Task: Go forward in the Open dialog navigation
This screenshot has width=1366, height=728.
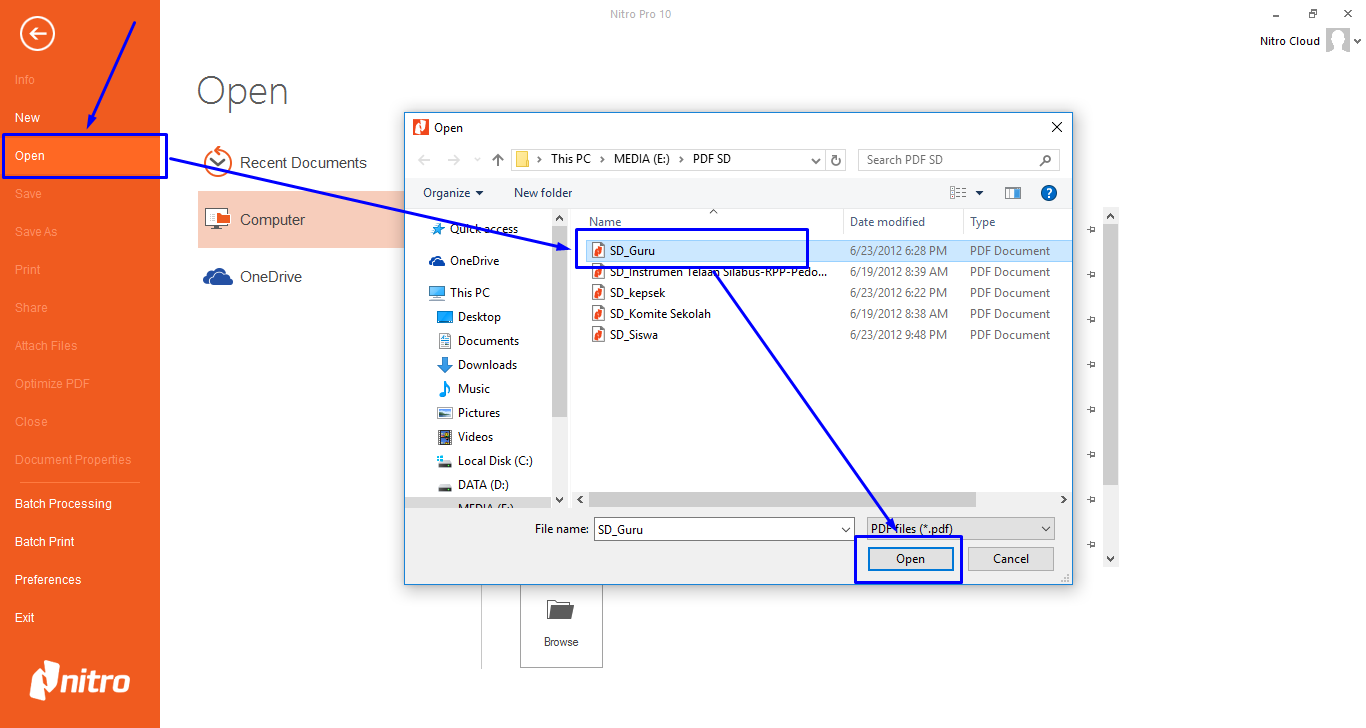Action: [453, 160]
